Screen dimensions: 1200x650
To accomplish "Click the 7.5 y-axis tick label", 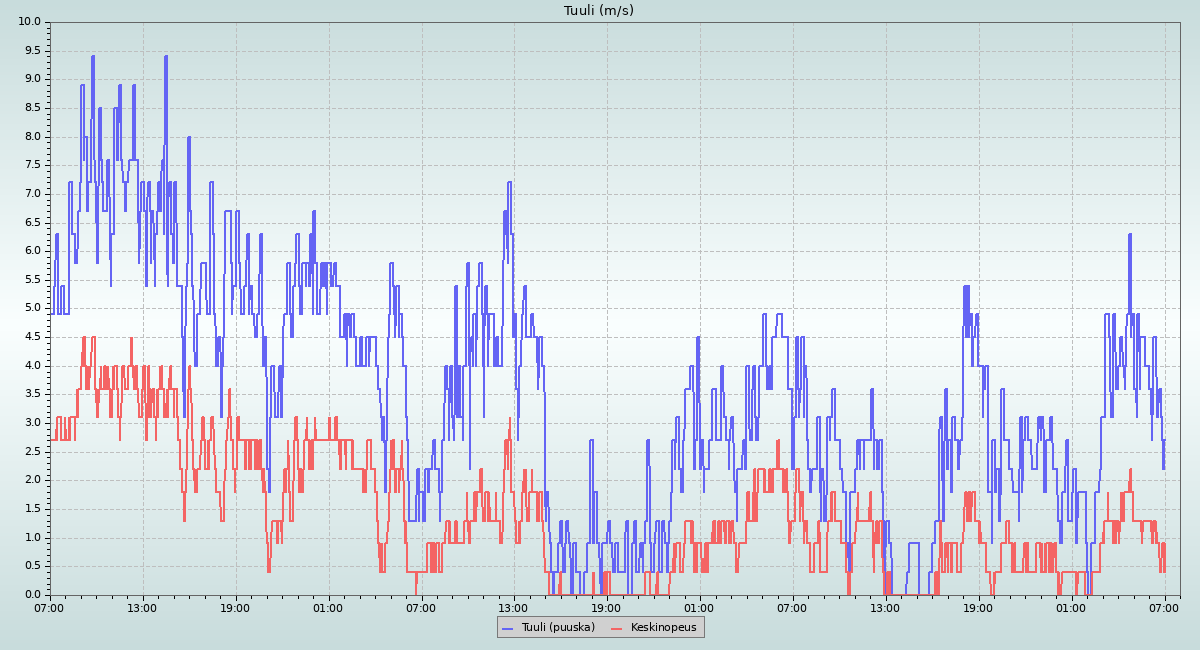I will 32,165.
